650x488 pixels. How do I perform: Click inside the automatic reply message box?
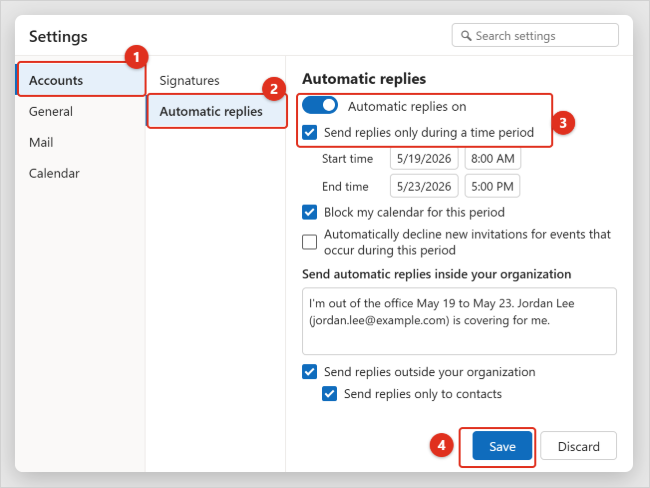[x=459, y=321]
